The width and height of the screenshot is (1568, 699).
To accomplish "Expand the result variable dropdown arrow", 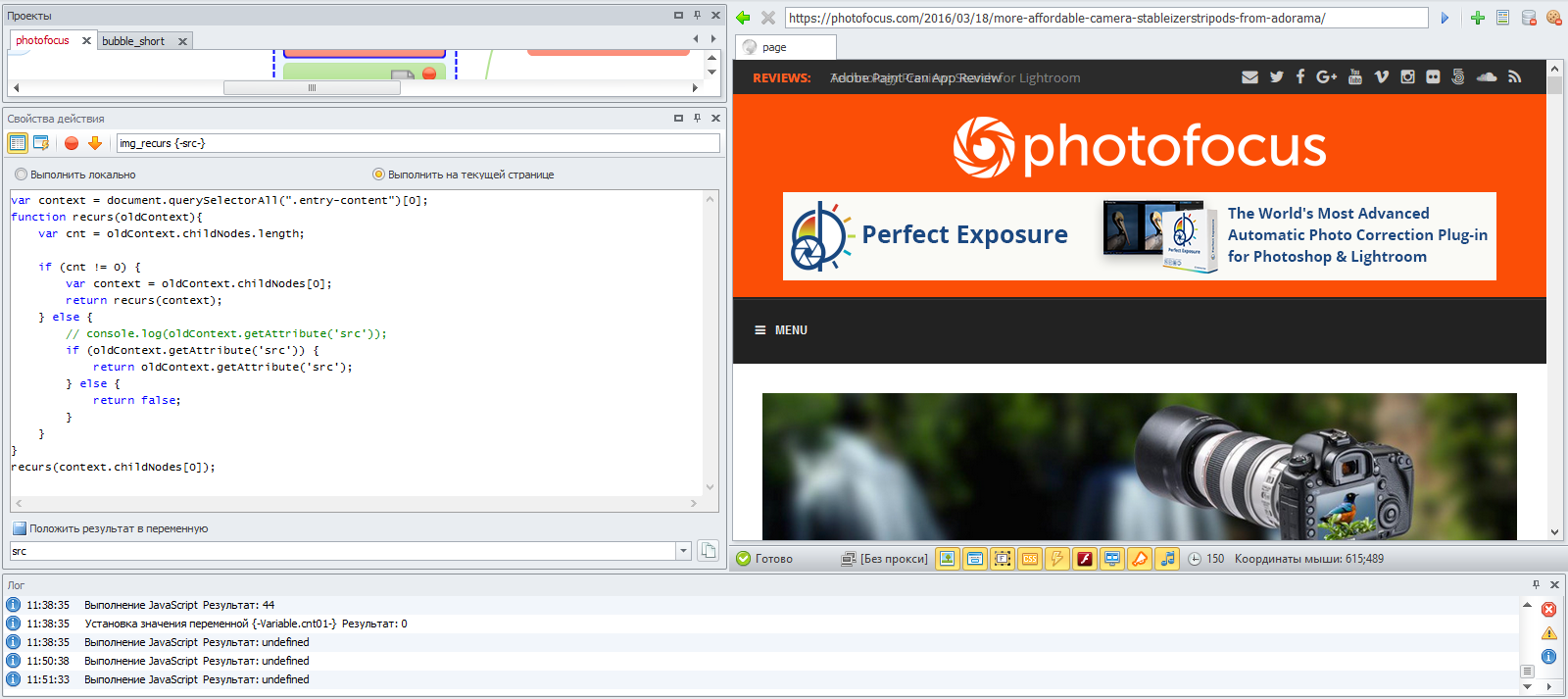I will click(x=683, y=551).
